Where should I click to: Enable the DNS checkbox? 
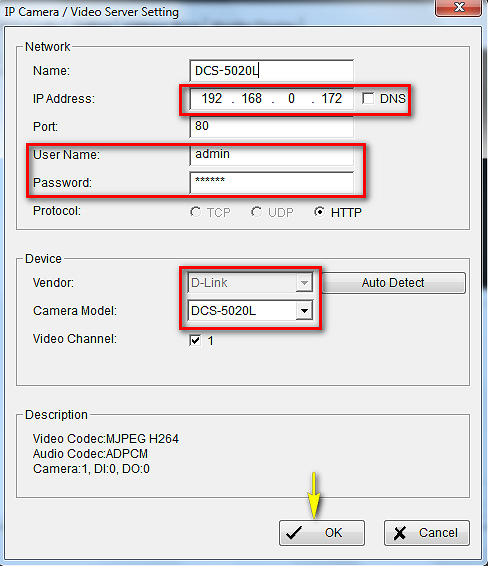368,98
